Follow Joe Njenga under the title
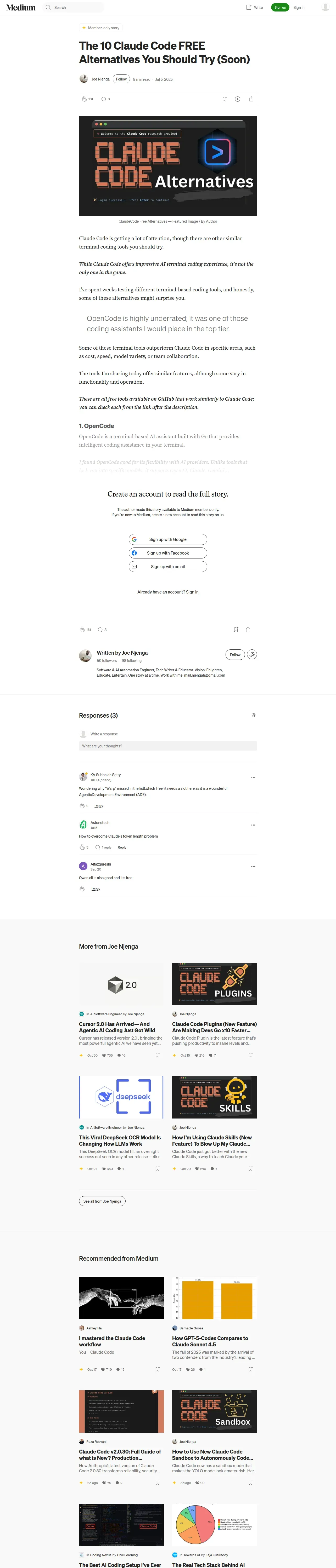 pos(121,79)
